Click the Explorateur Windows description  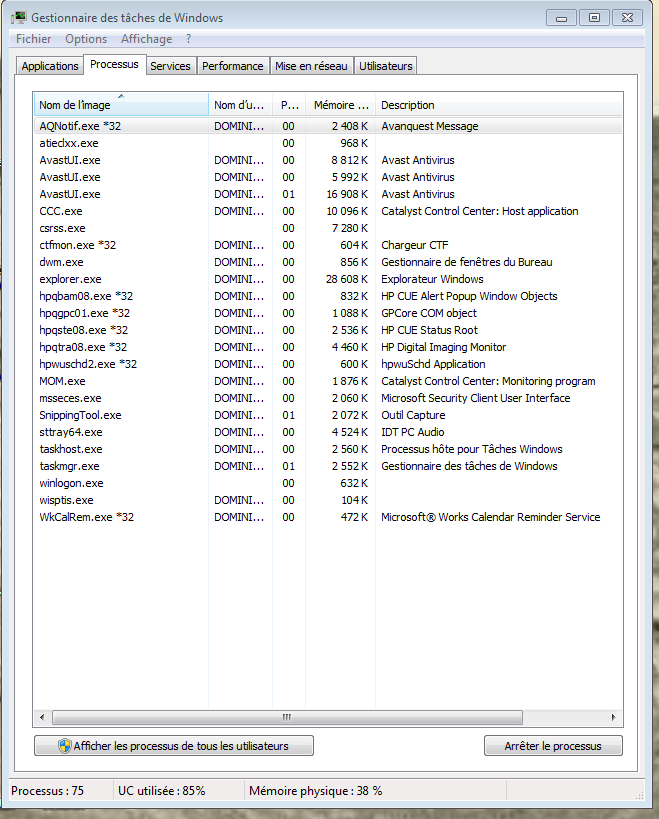coord(432,279)
